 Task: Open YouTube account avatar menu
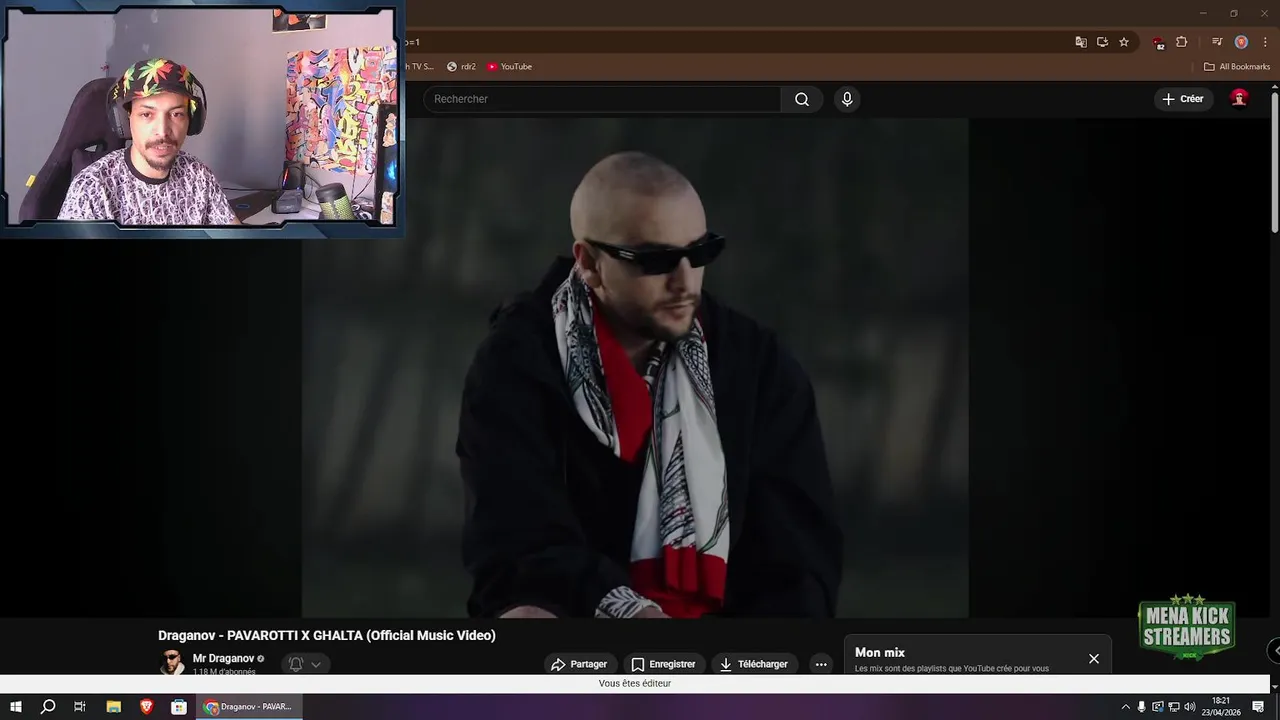coord(1239,98)
